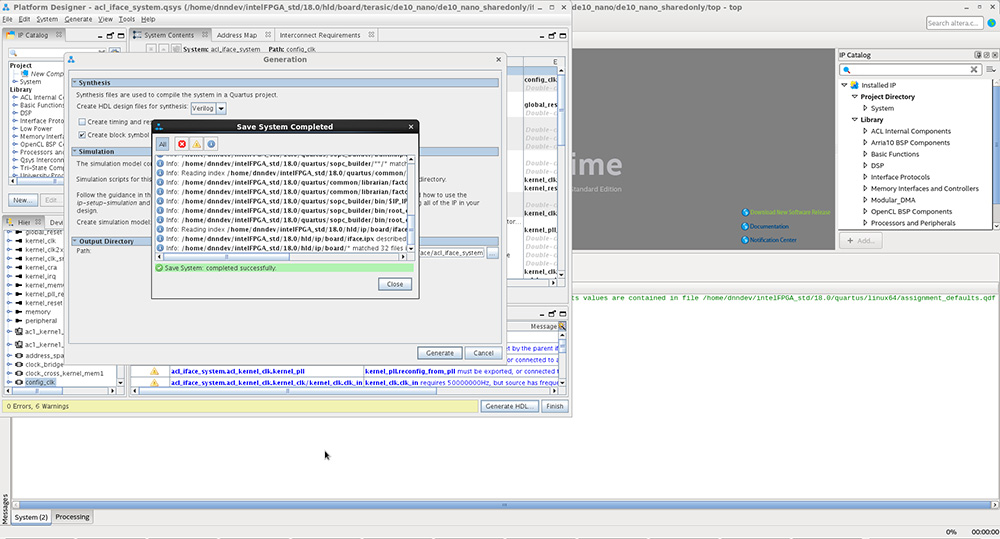Open Download New Software Release link
Screen dimensions: 1000x539
(x=790, y=212)
